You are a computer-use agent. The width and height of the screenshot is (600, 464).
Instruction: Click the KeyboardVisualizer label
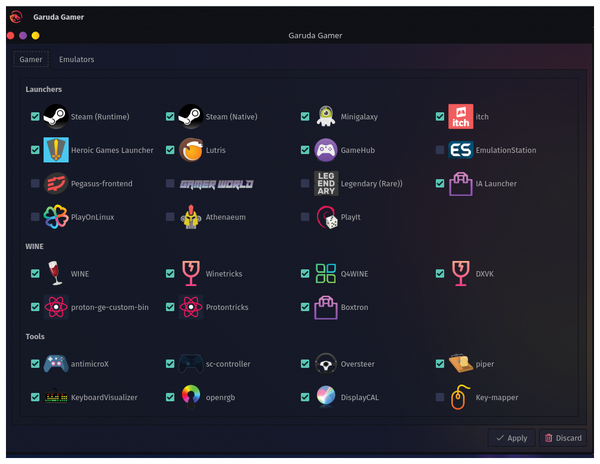point(104,397)
